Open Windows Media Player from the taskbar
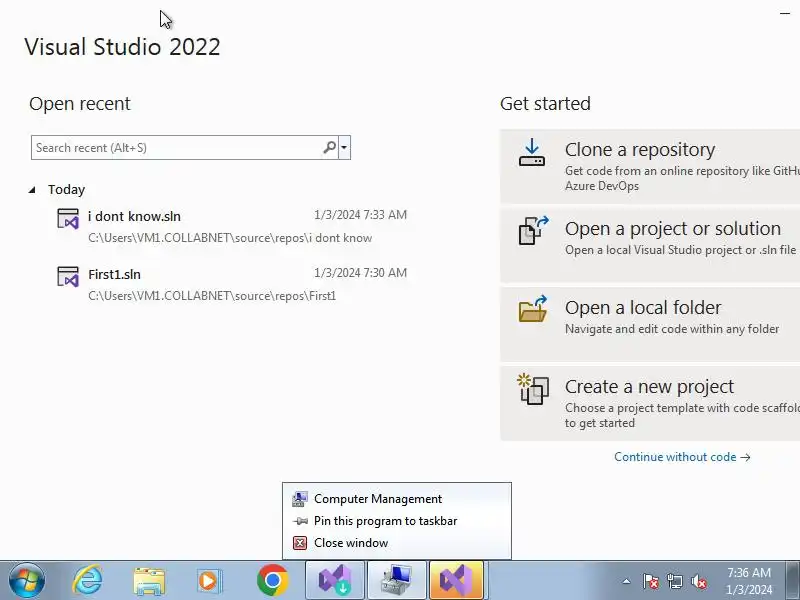 click(209, 581)
